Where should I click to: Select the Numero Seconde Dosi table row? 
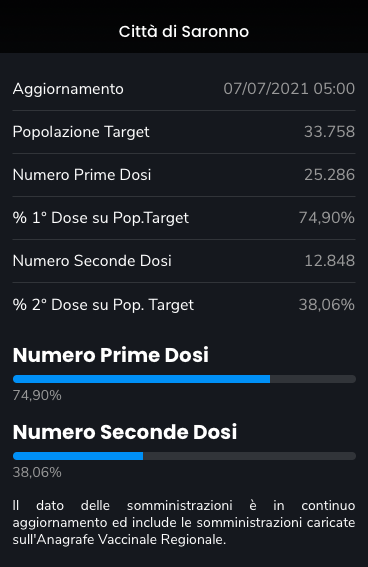point(184,261)
